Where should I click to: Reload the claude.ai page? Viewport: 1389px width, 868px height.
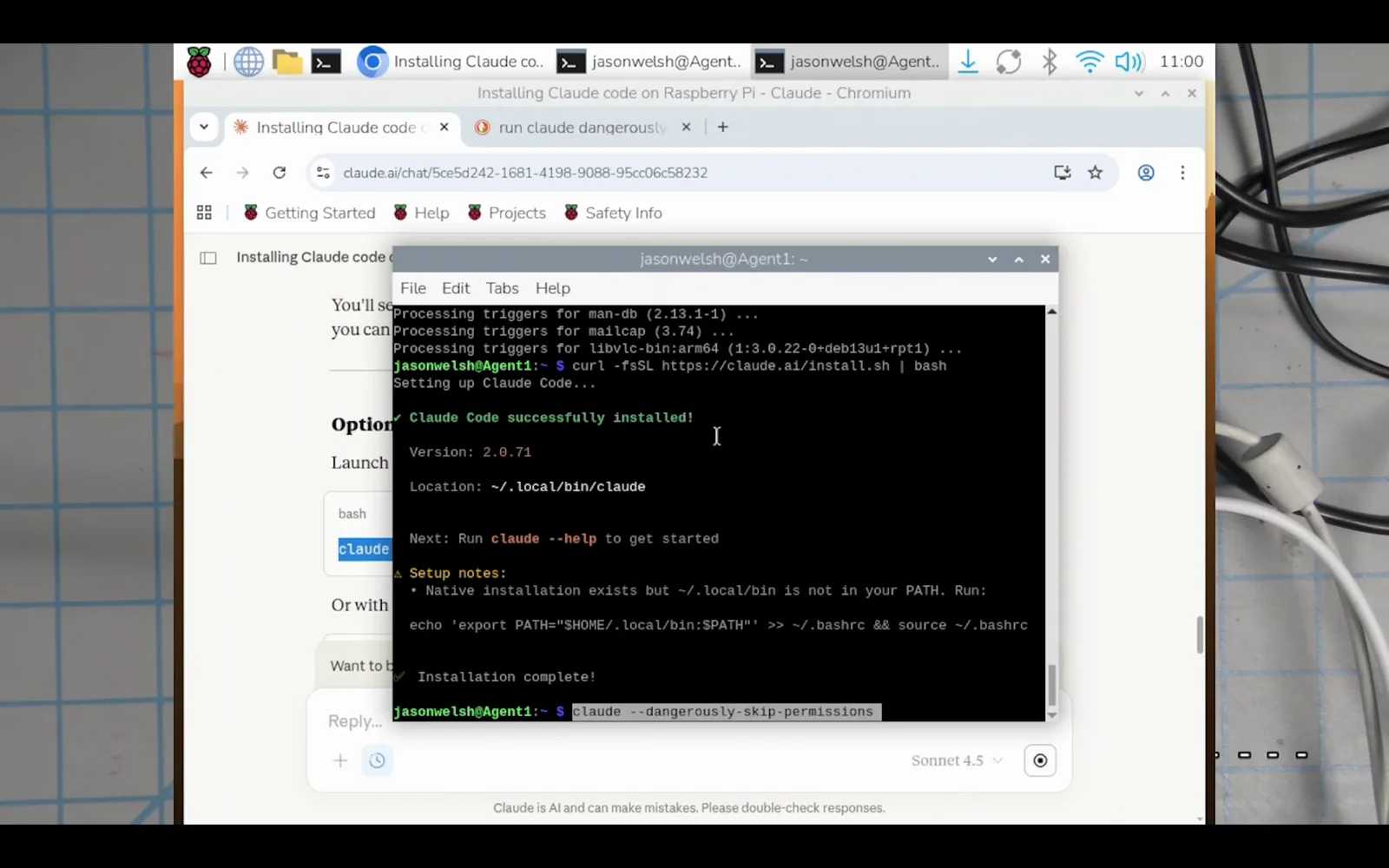click(x=279, y=173)
